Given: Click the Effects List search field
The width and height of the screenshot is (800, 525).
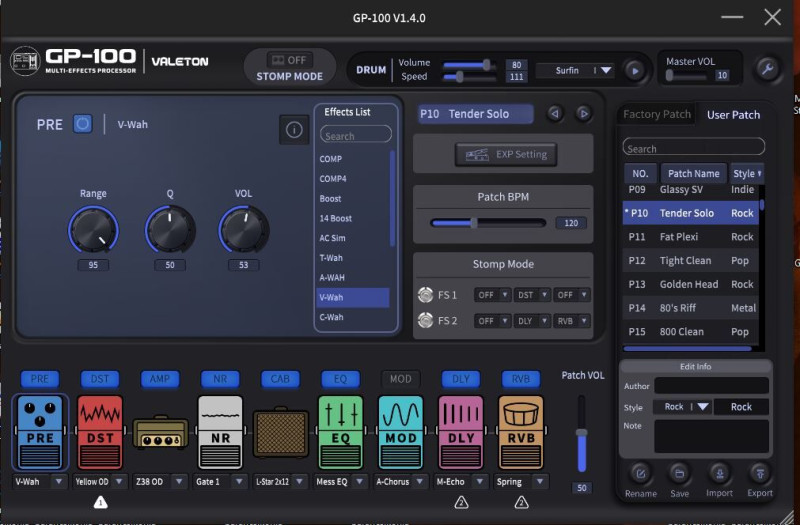Looking at the screenshot, I should coord(356,135).
